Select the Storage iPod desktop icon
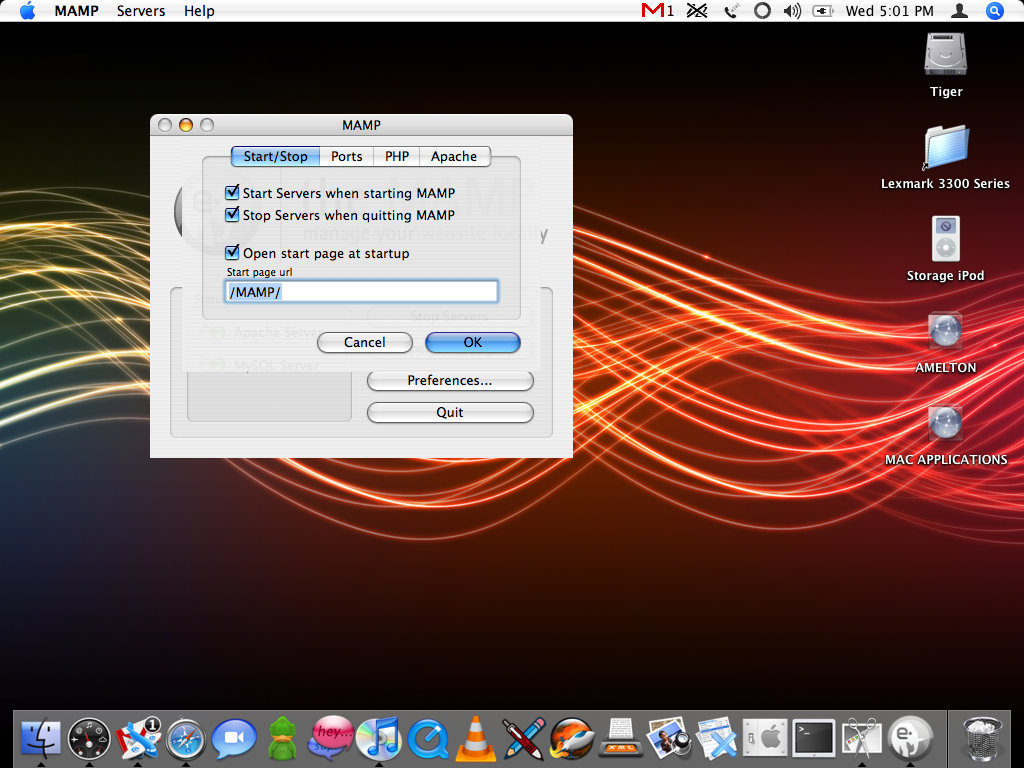 (x=946, y=239)
